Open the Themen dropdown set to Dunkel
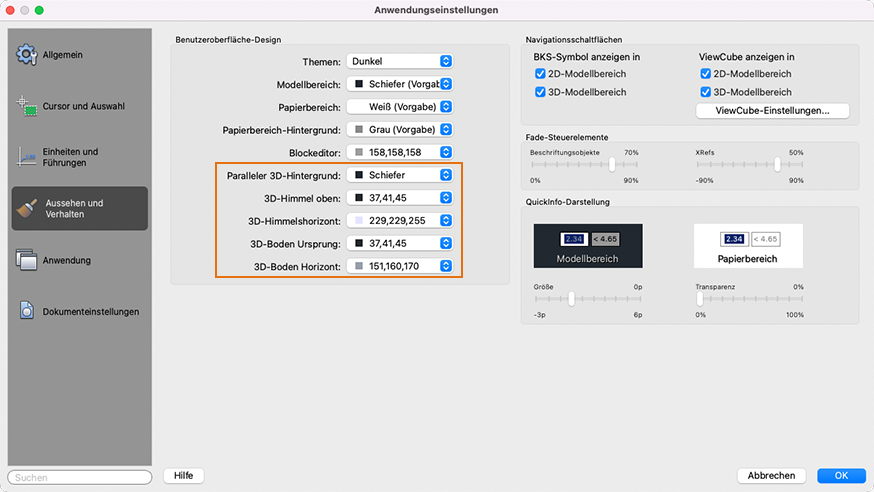 (x=400, y=62)
